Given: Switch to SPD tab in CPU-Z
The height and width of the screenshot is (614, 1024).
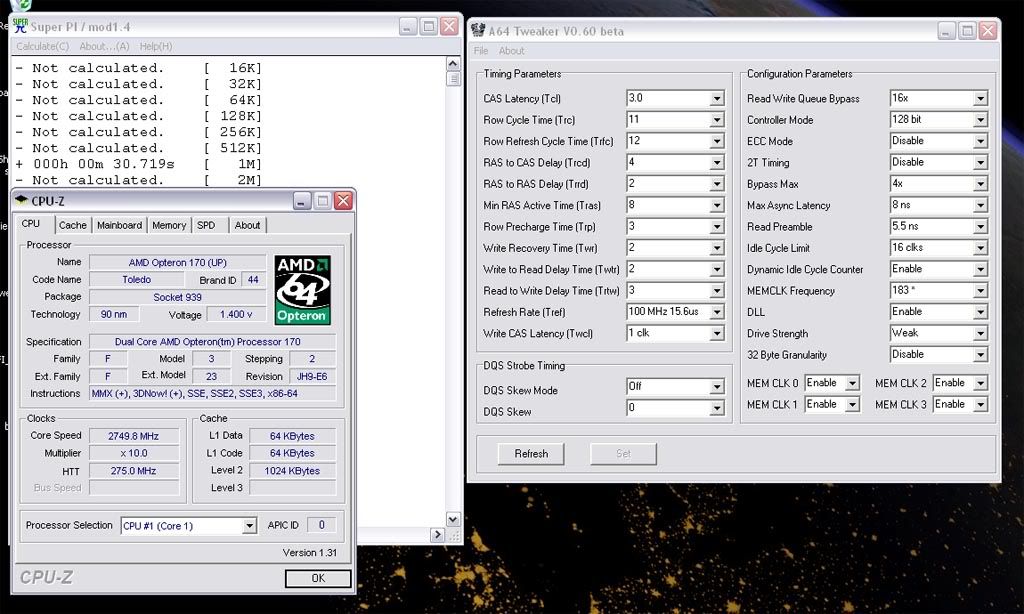Looking at the screenshot, I should coord(206,225).
